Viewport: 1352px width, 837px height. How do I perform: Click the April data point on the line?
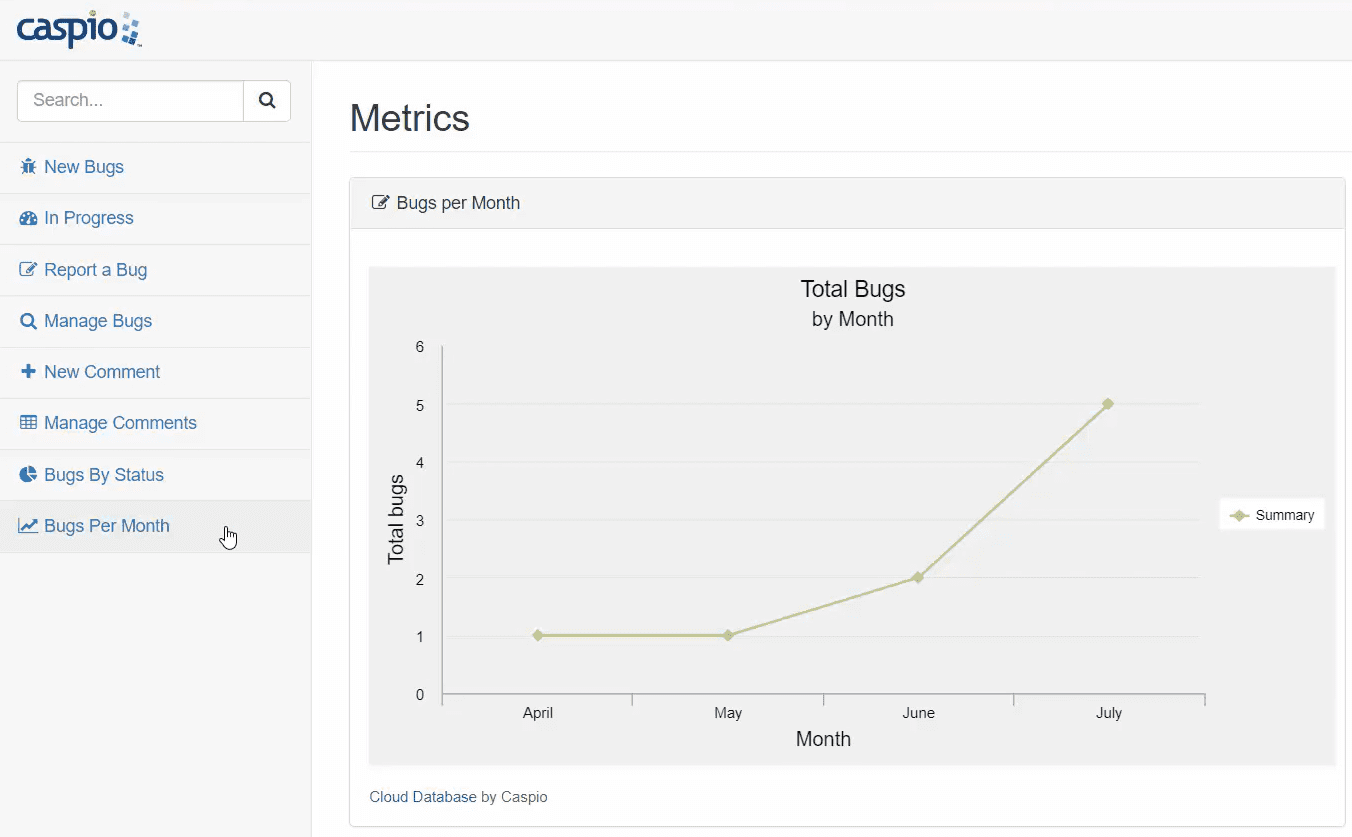click(538, 635)
